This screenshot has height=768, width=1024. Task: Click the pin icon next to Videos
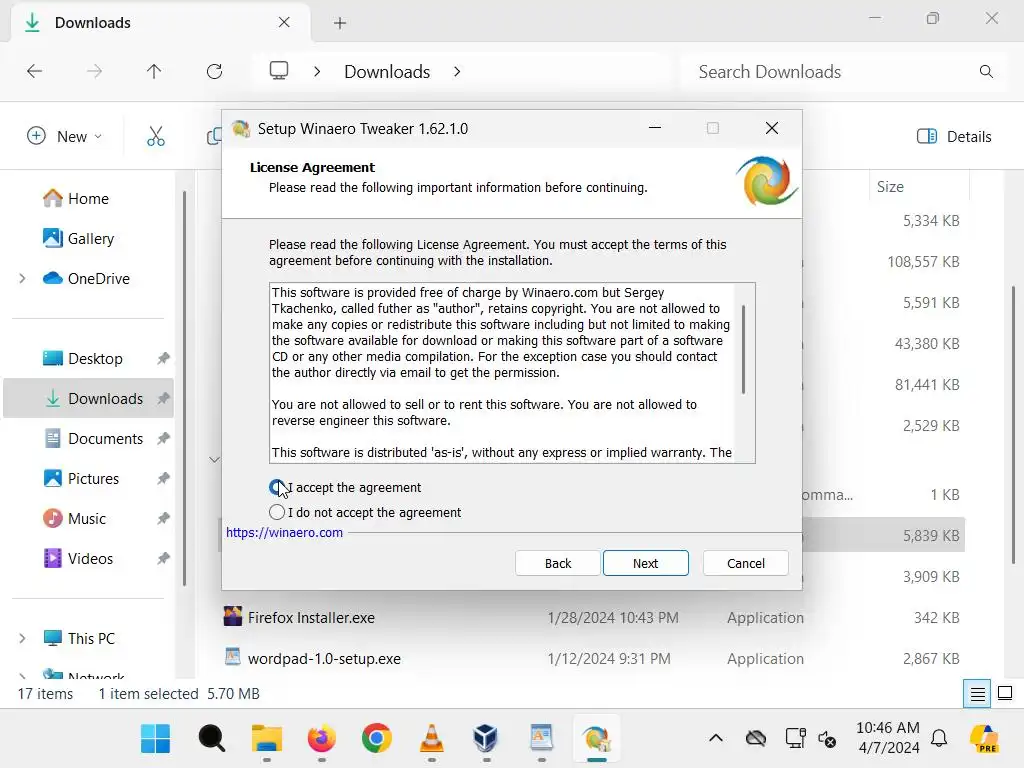pyautogui.click(x=163, y=558)
